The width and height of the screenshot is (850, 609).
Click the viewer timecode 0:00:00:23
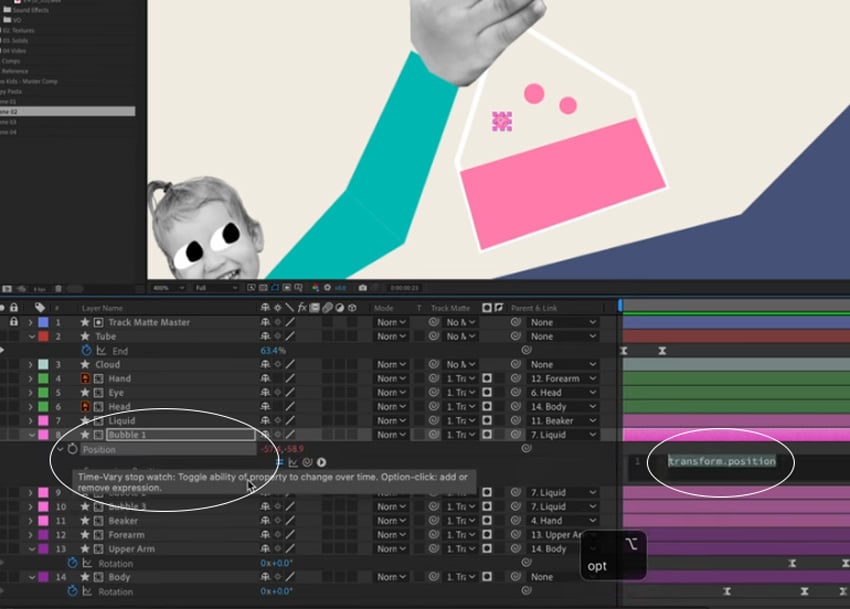point(404,288)
